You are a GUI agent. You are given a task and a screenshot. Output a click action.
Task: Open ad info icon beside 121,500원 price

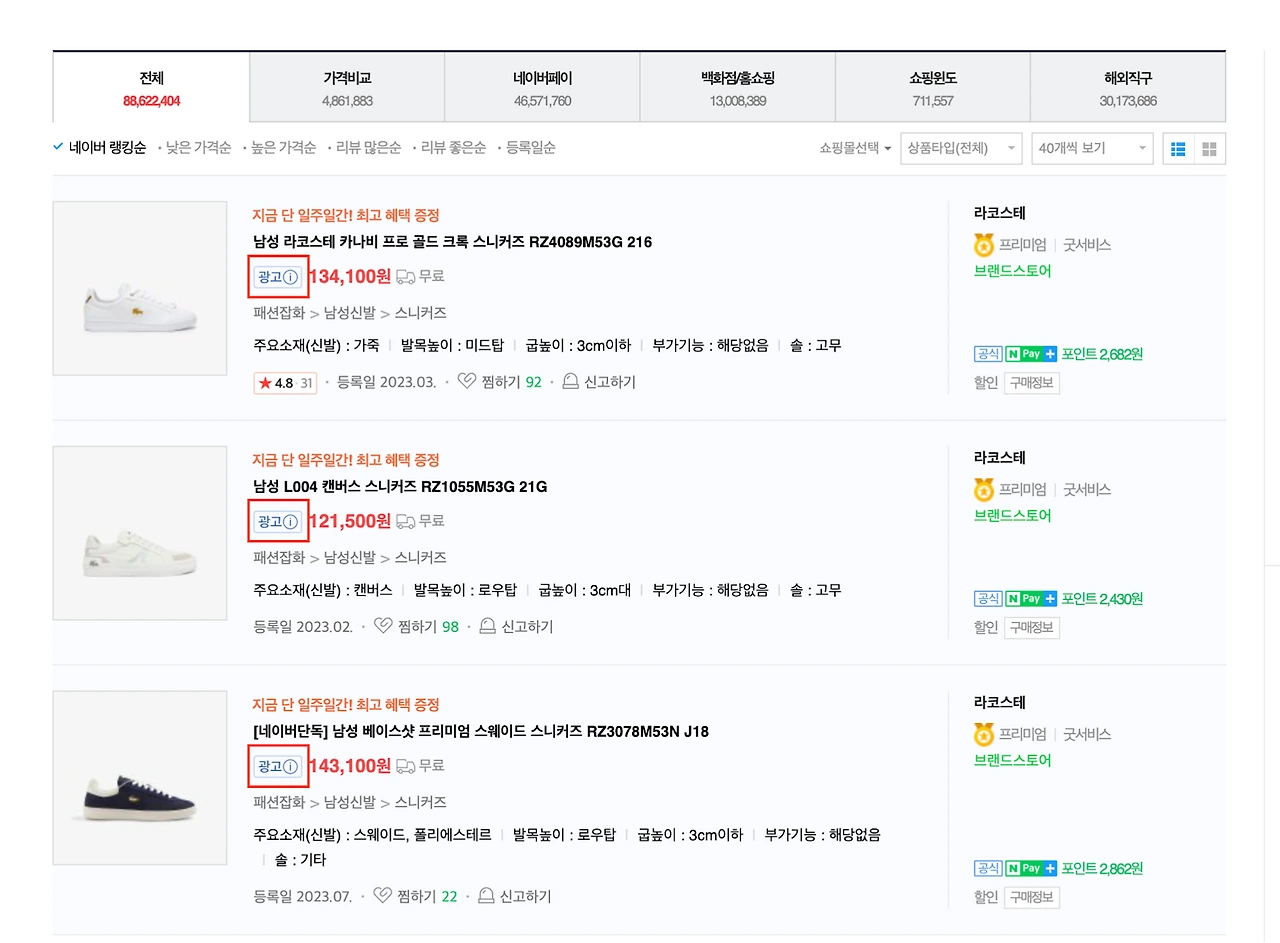pos(291,522)
